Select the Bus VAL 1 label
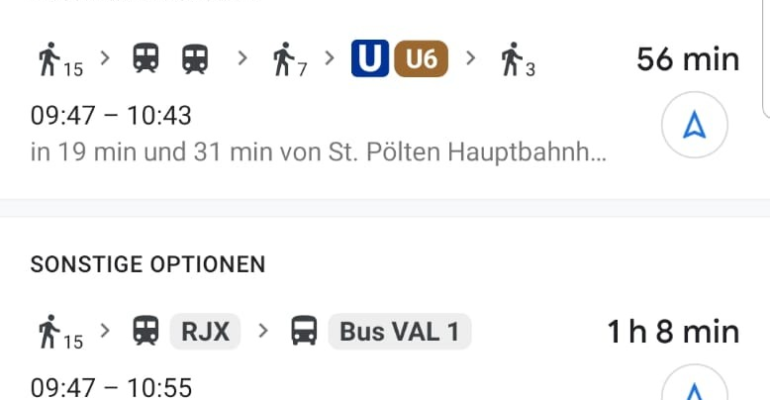 click(x=400, y=331)
